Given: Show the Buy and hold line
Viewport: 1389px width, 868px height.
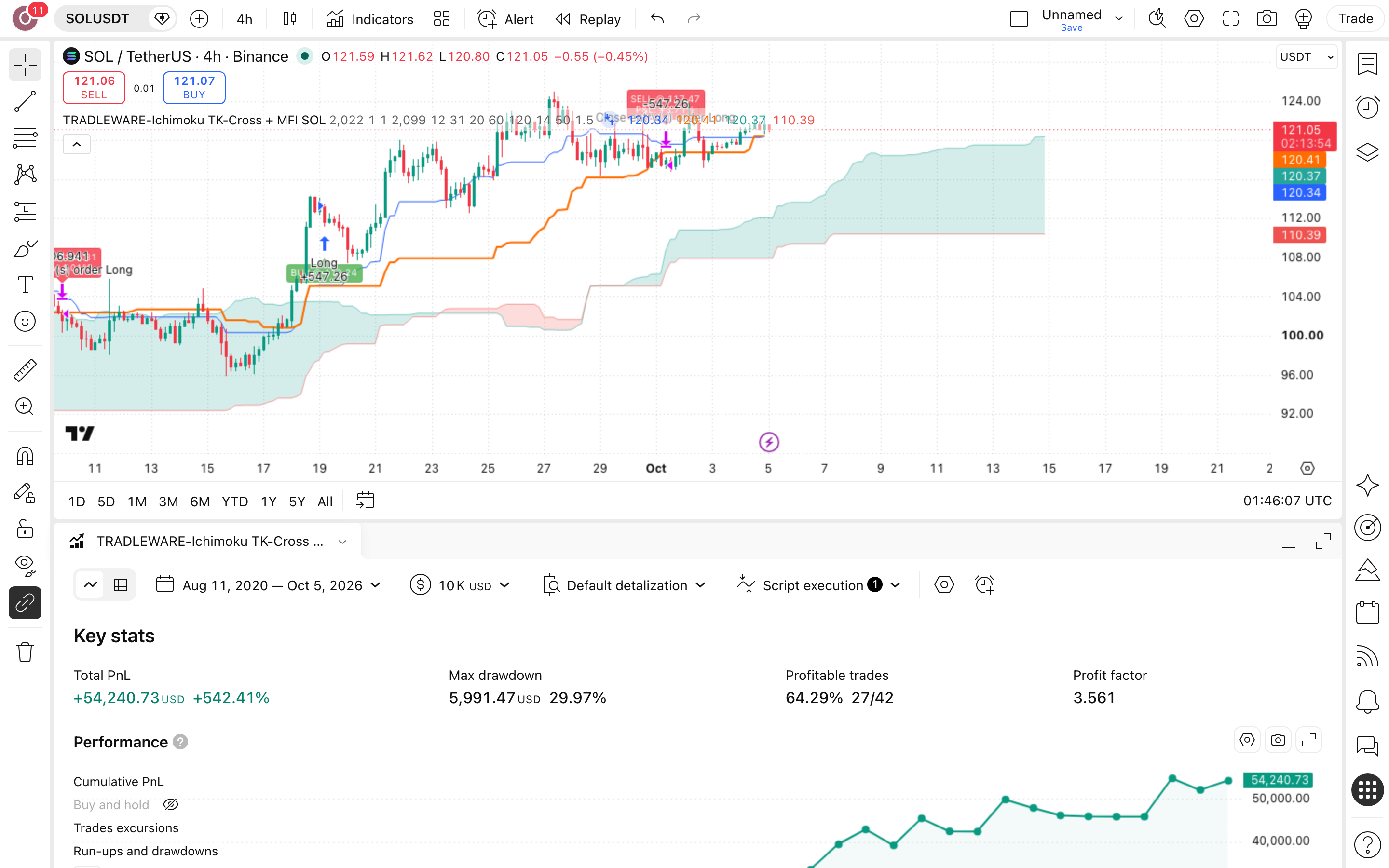Looking at the screenshot, I should pyautogui.click(x=170, y=805).
